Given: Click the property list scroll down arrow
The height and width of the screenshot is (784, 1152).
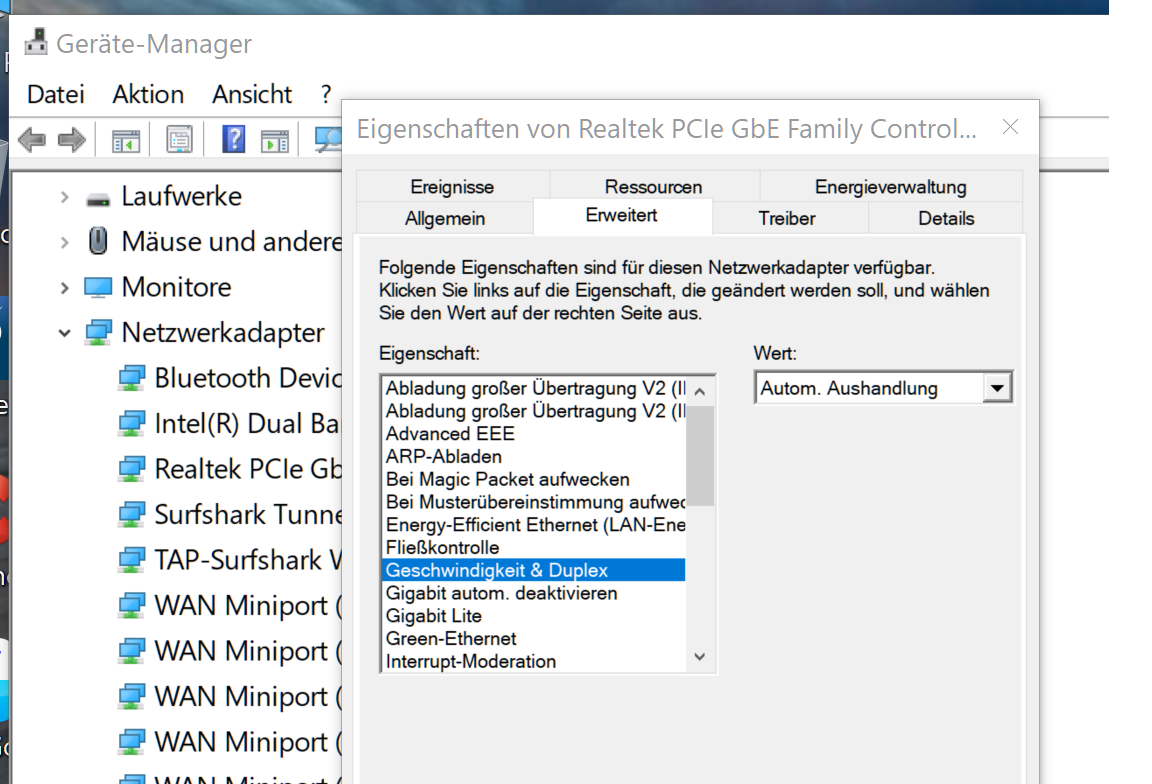Looking at the screenshot, I should pos(700,657).
